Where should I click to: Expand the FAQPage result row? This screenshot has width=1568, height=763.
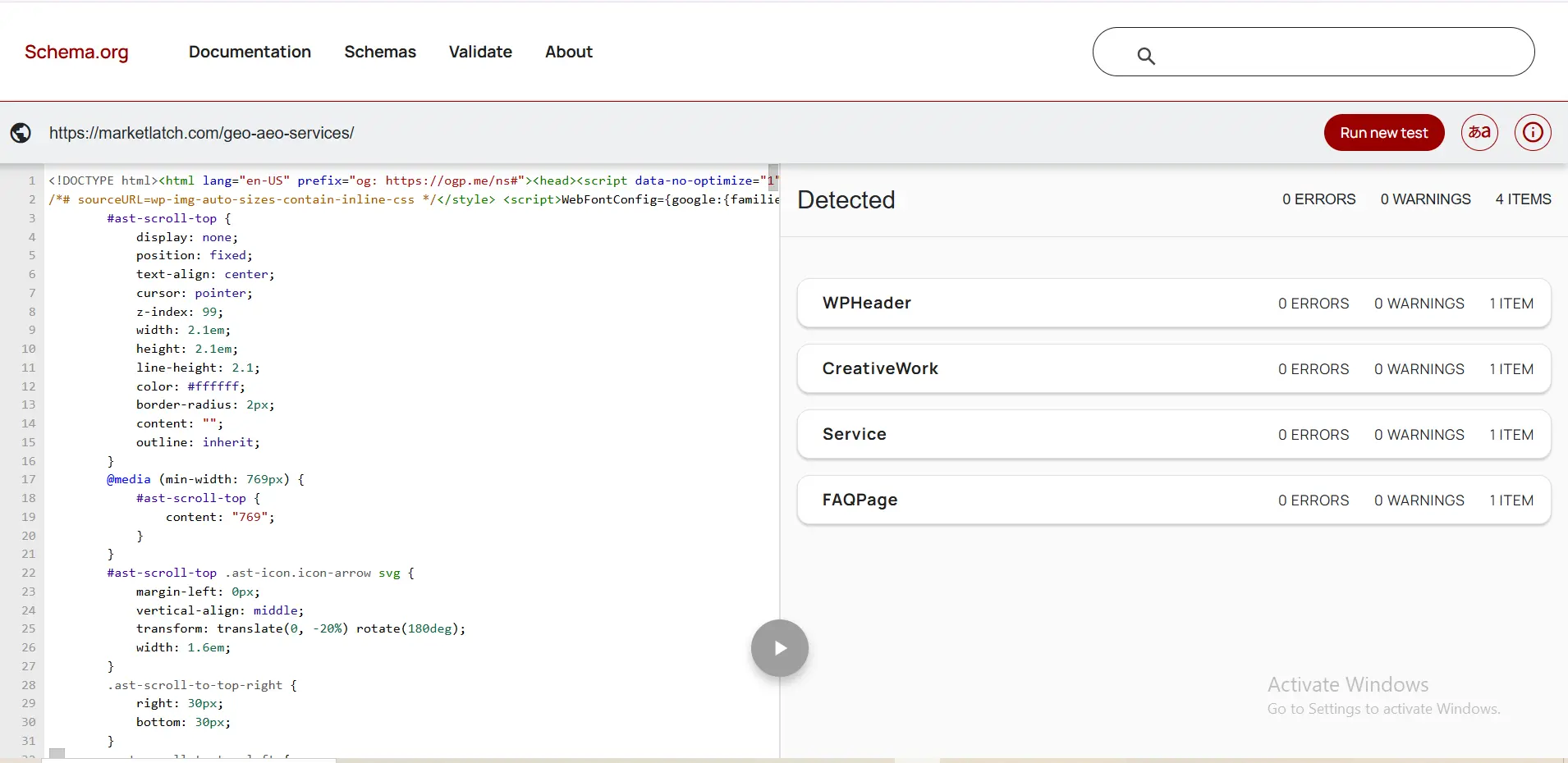click(x=1174, y=500)
